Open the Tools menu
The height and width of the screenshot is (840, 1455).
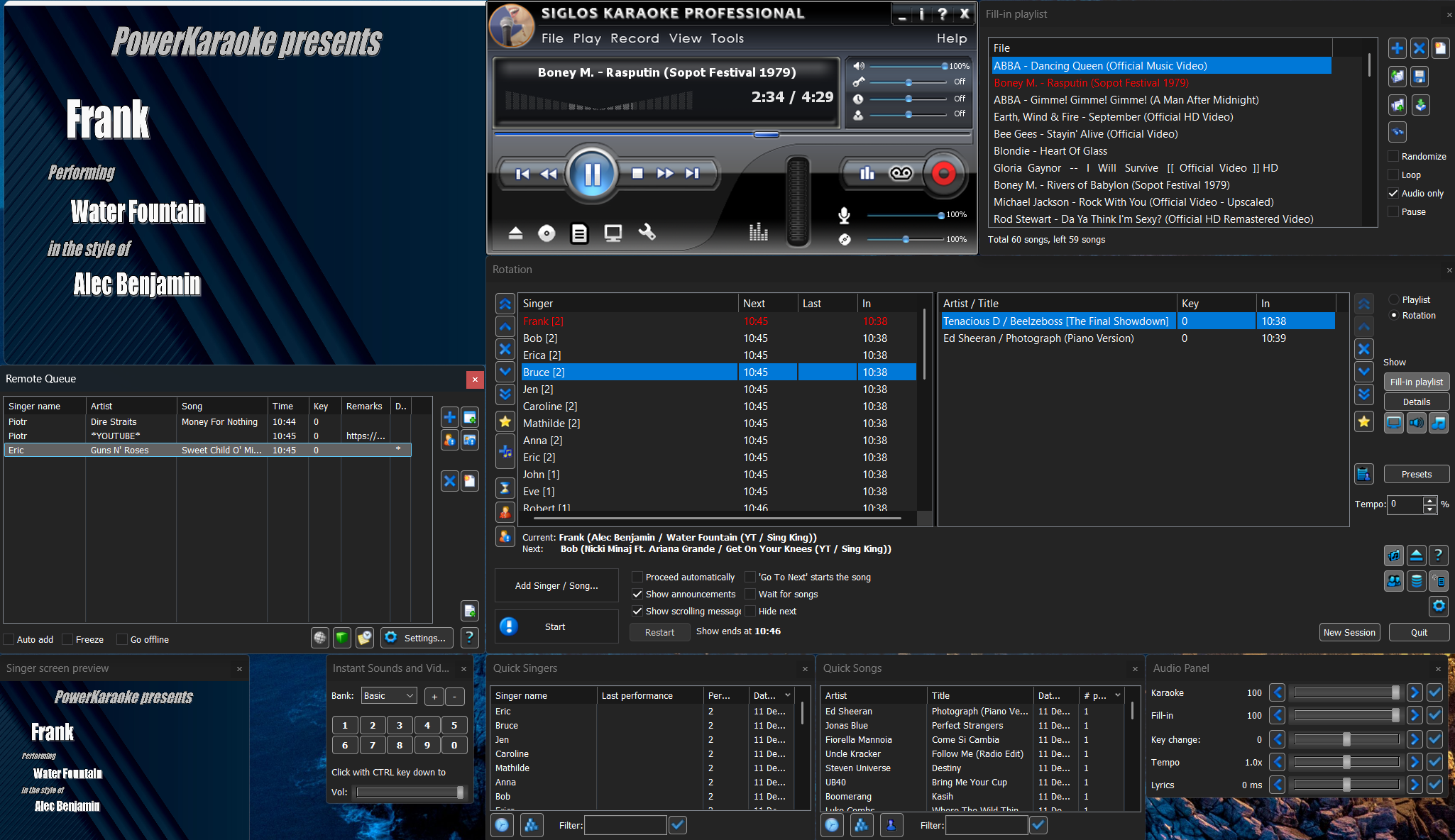click(727, 38)
